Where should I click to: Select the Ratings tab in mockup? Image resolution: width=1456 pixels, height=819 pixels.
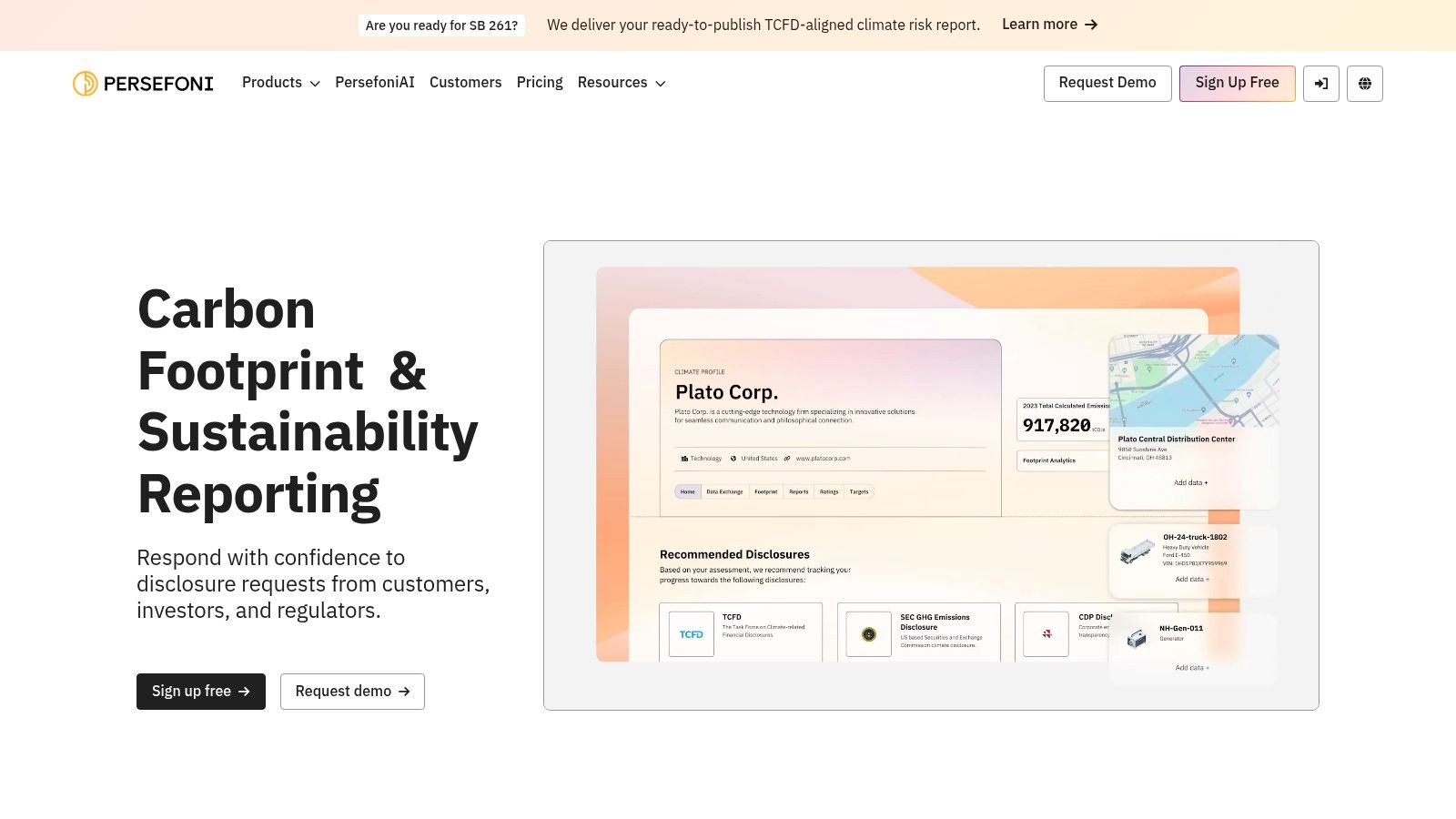(829, 491)
